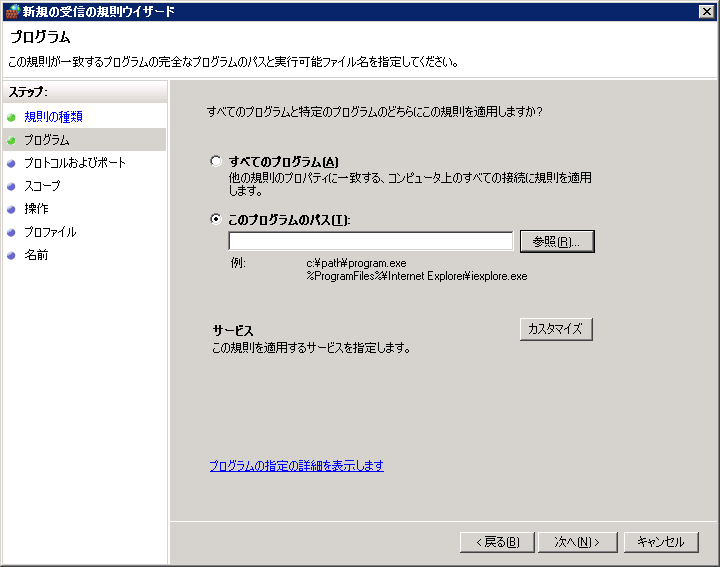Screen dimensions: 720x567
Task: Click the green bullet beside 規則の種類
Action: 12,117
